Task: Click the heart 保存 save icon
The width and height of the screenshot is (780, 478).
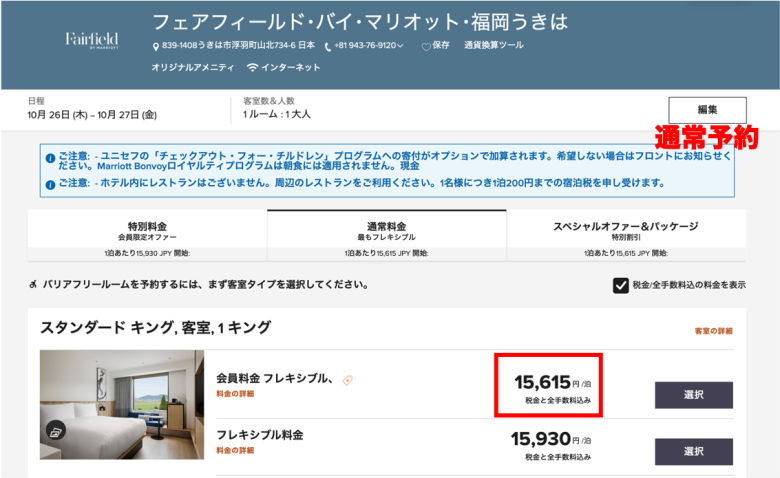Action: click(x=426, y=47)
